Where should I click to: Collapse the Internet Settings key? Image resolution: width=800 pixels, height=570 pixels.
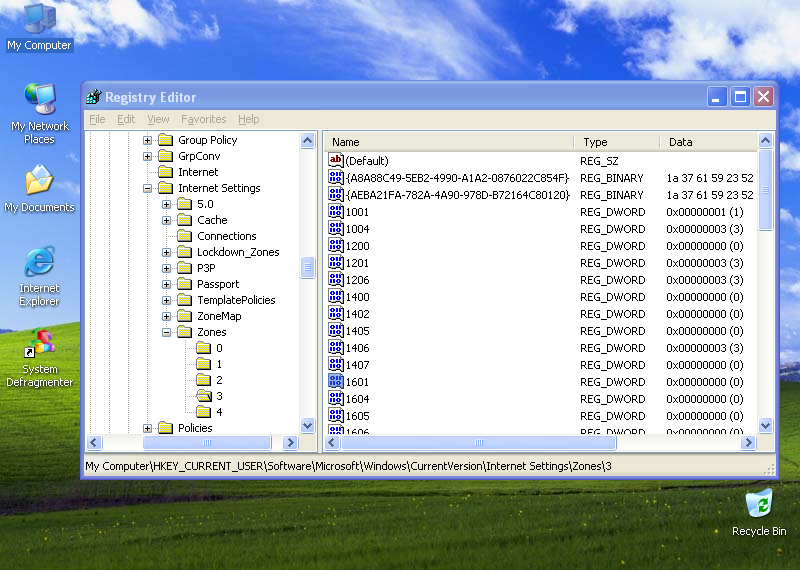147,188
